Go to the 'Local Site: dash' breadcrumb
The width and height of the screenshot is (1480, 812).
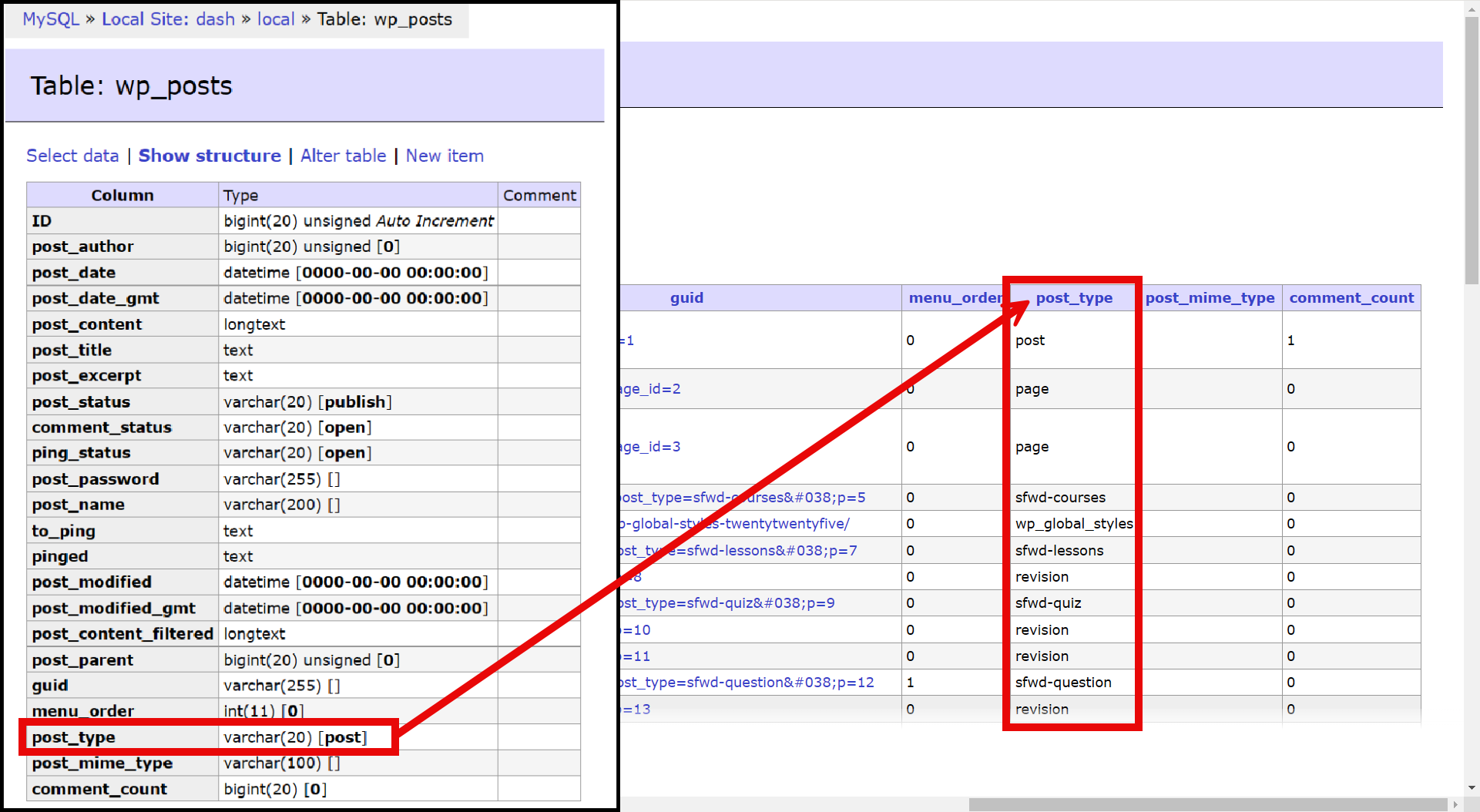[168, 19]
